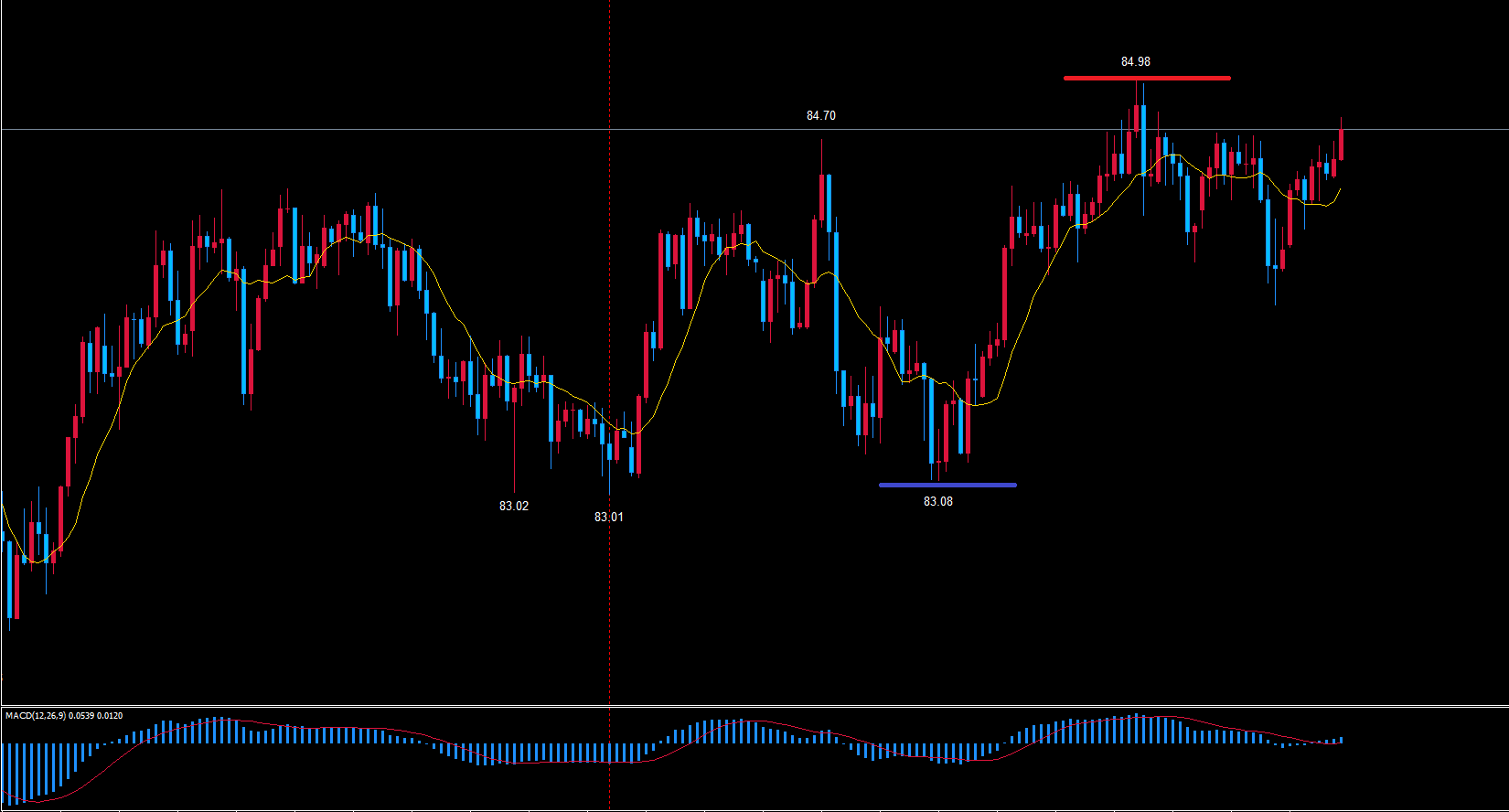Screen dimensions: 1509x812
Task: Select the red resistance line below 84.98
Action: coord(1147,78)
